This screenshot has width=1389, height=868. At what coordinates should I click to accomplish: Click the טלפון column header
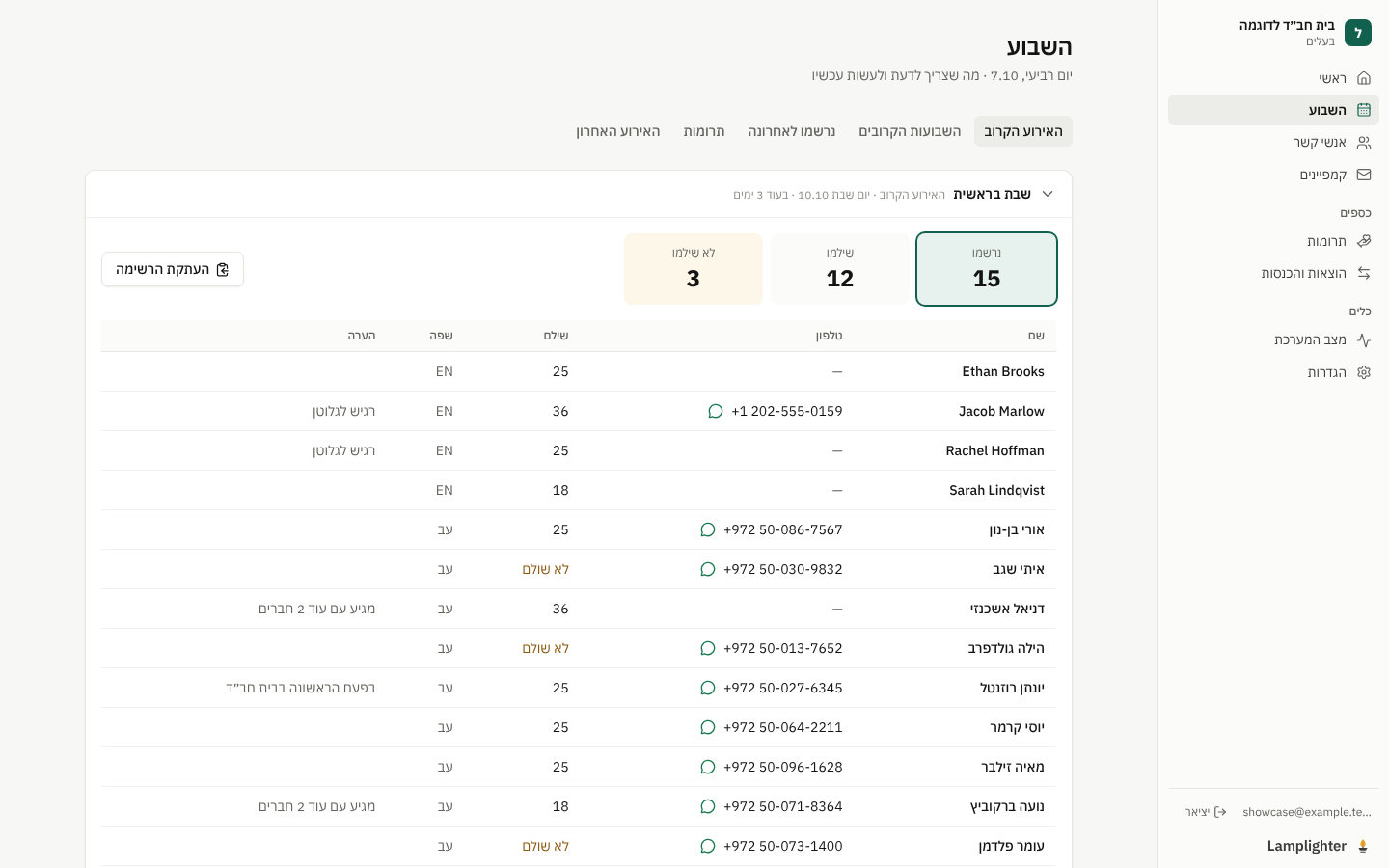tap(830, 336)
